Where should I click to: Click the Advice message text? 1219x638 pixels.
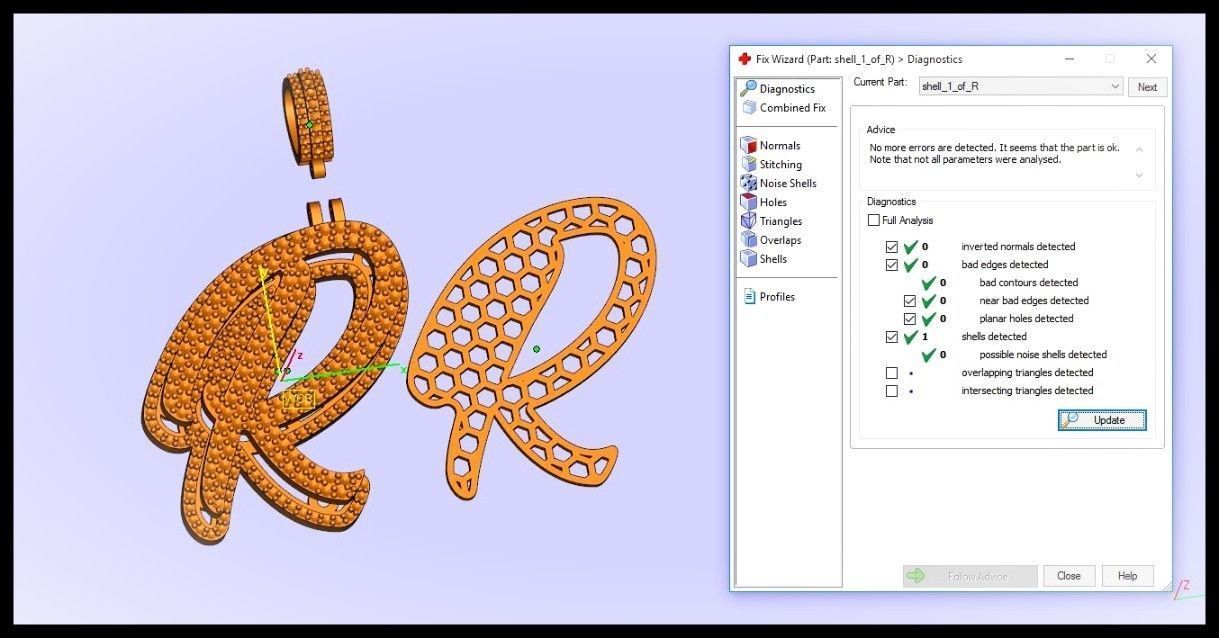(994, 153)
